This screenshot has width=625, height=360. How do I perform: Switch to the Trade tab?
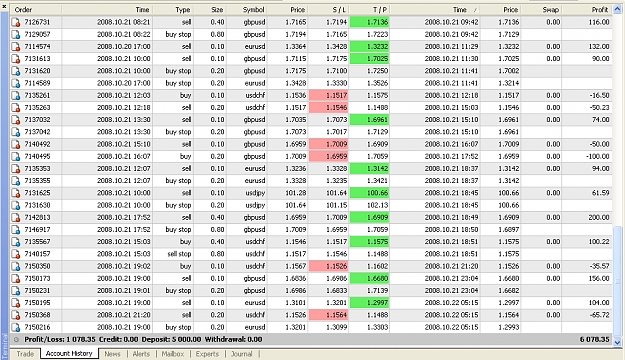(25, 354)
